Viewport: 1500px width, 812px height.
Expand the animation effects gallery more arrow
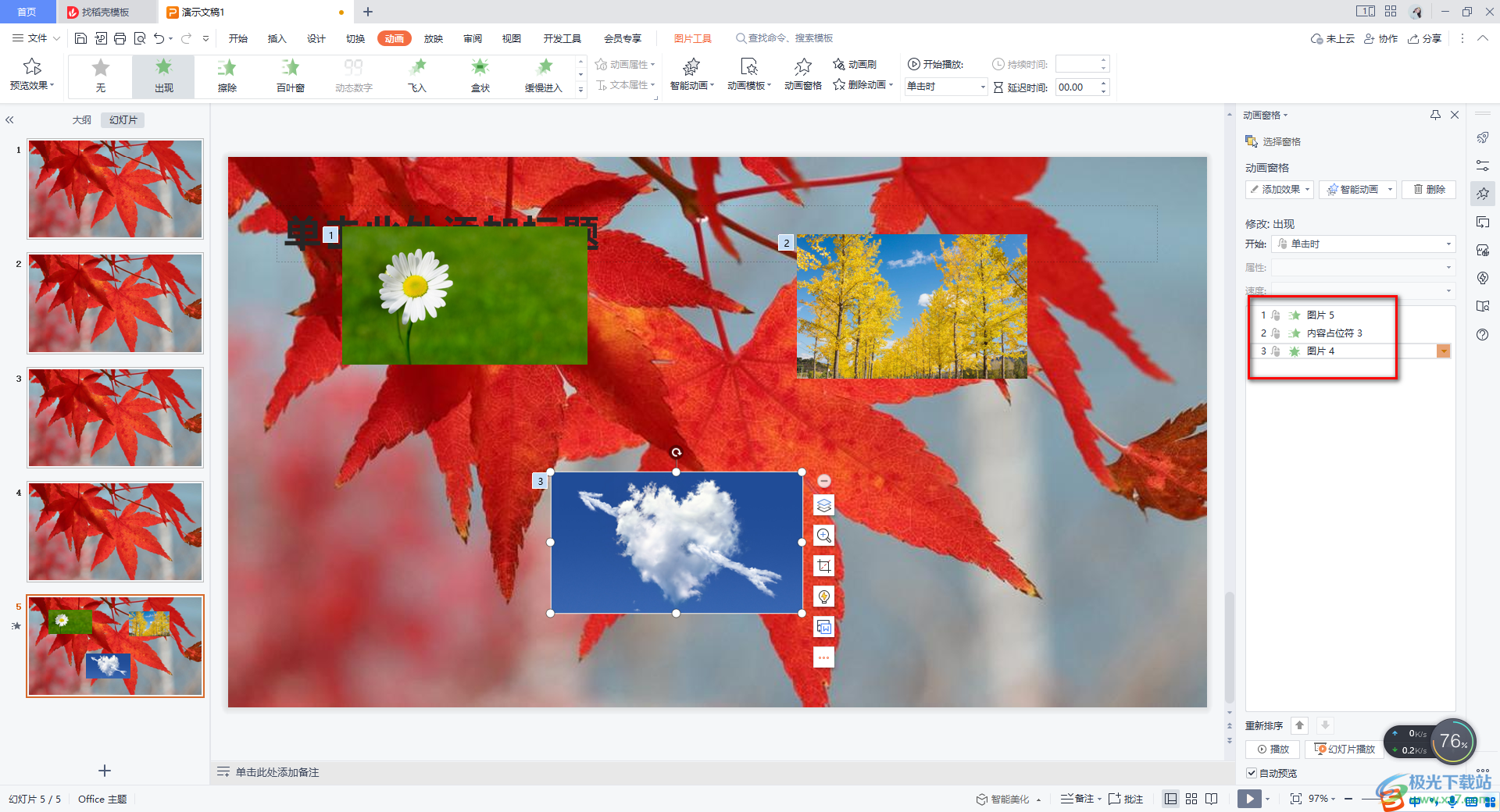[580, 90]
